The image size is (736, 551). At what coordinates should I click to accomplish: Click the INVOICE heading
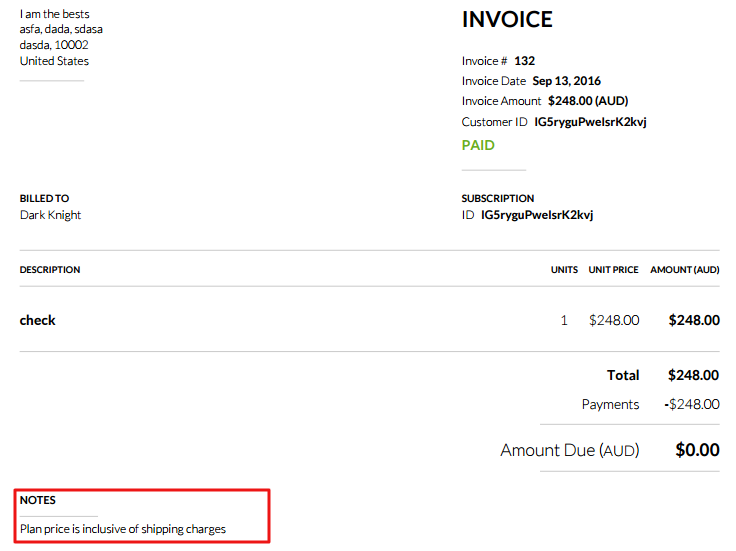(507, 20)
